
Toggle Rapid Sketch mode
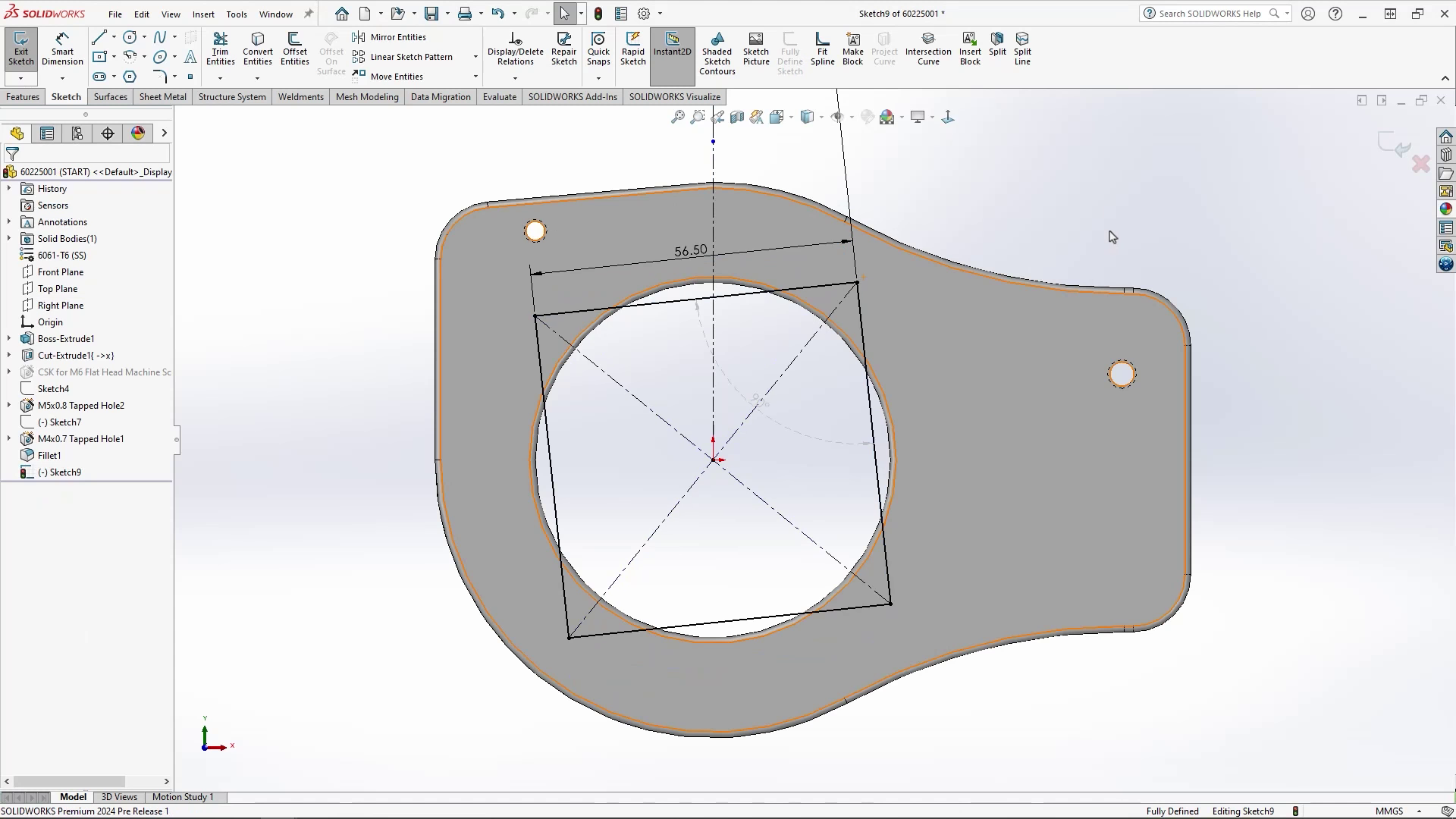[632, 49]
